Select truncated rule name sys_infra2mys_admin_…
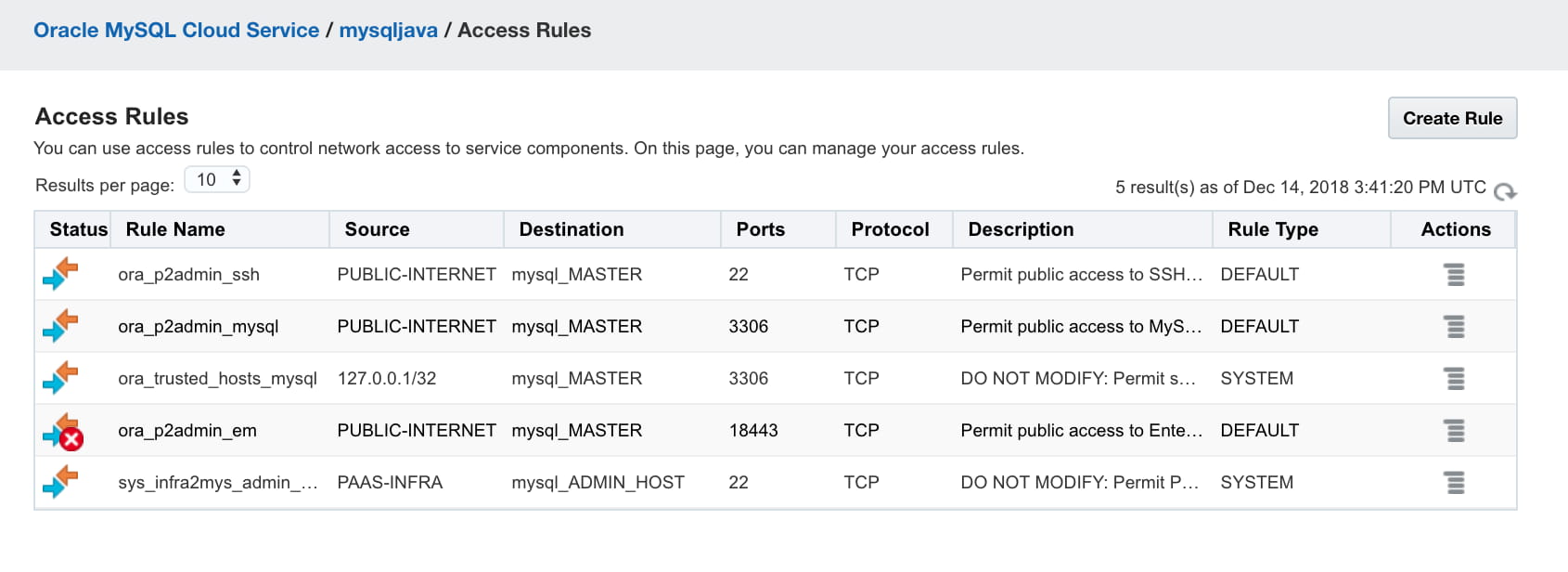Screen dimensions: 1568x572 coord(218,483)
